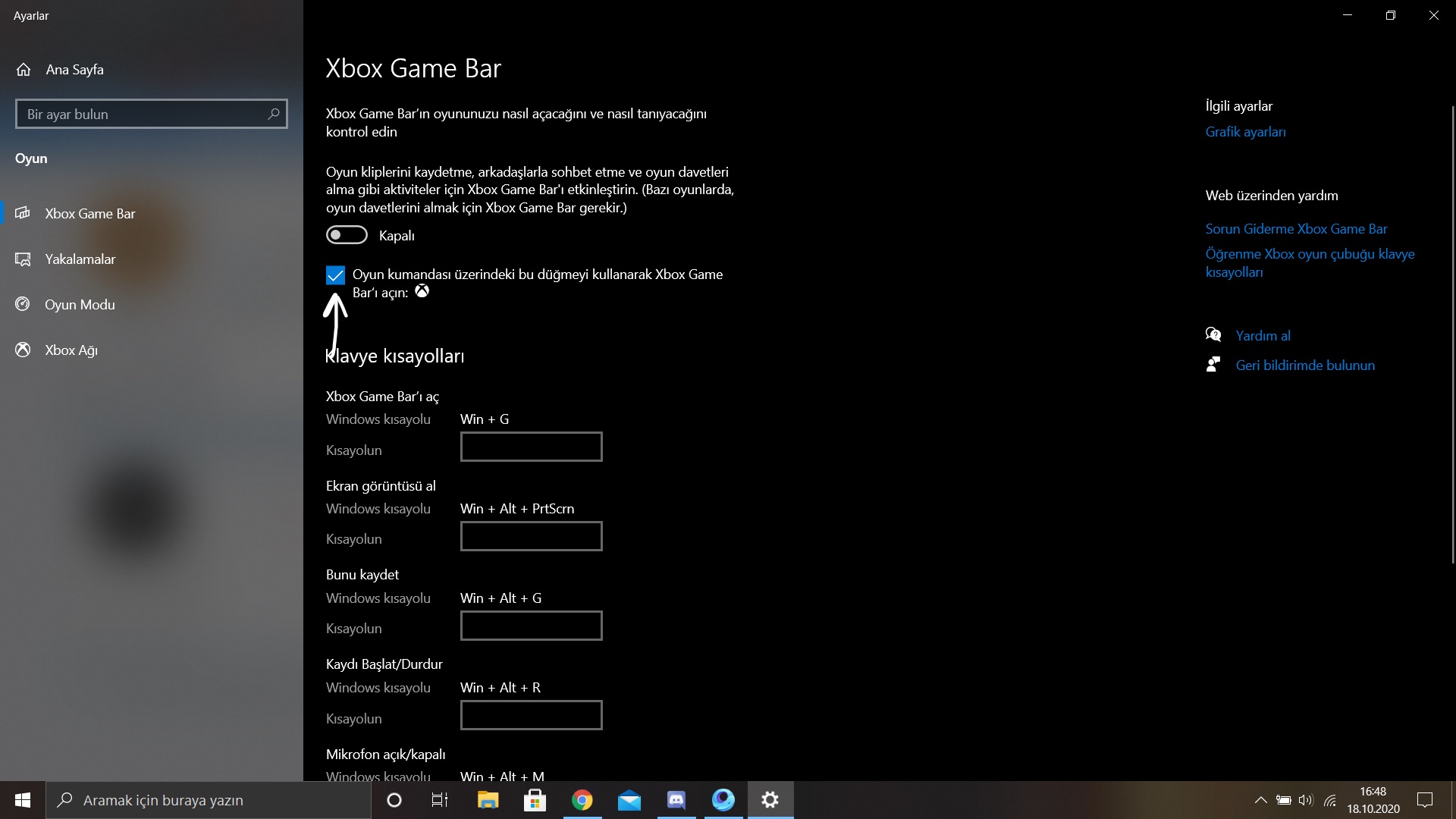Click Settings gear in taskbar

pyautogui.click(x=770, y=800)
